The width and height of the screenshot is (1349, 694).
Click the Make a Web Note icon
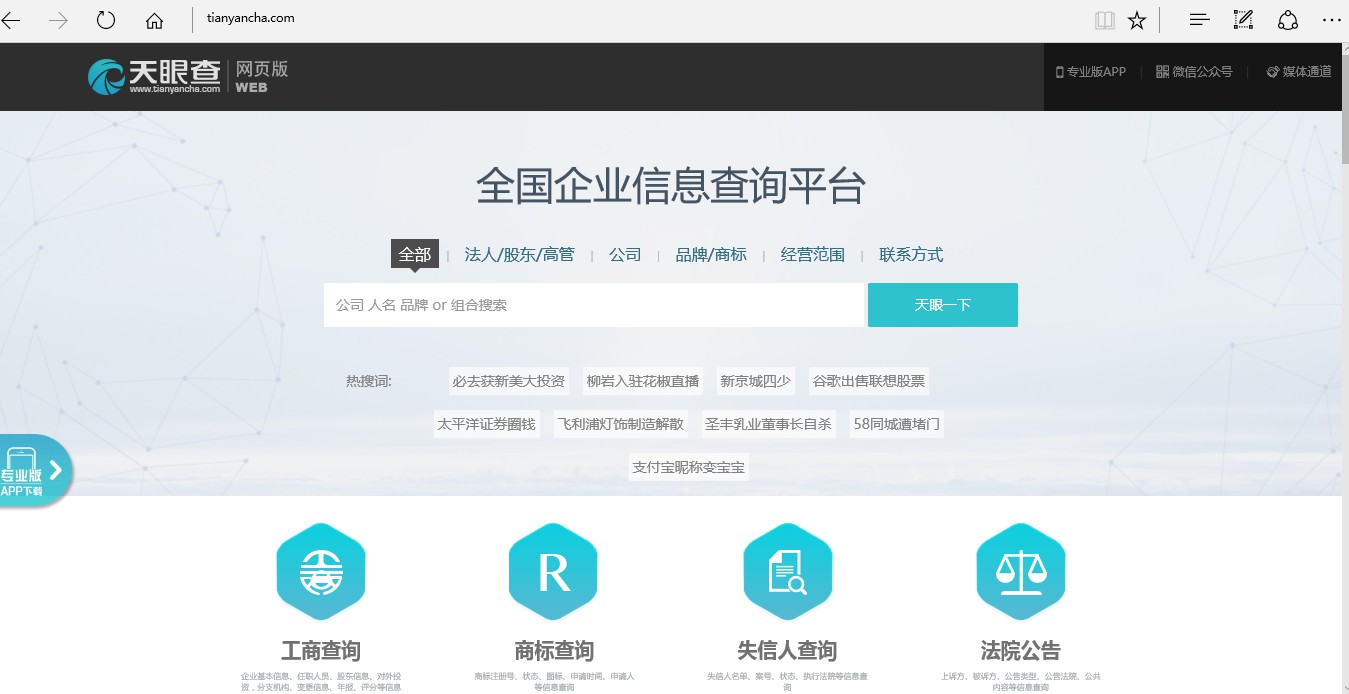click(x=1243, y=20)
